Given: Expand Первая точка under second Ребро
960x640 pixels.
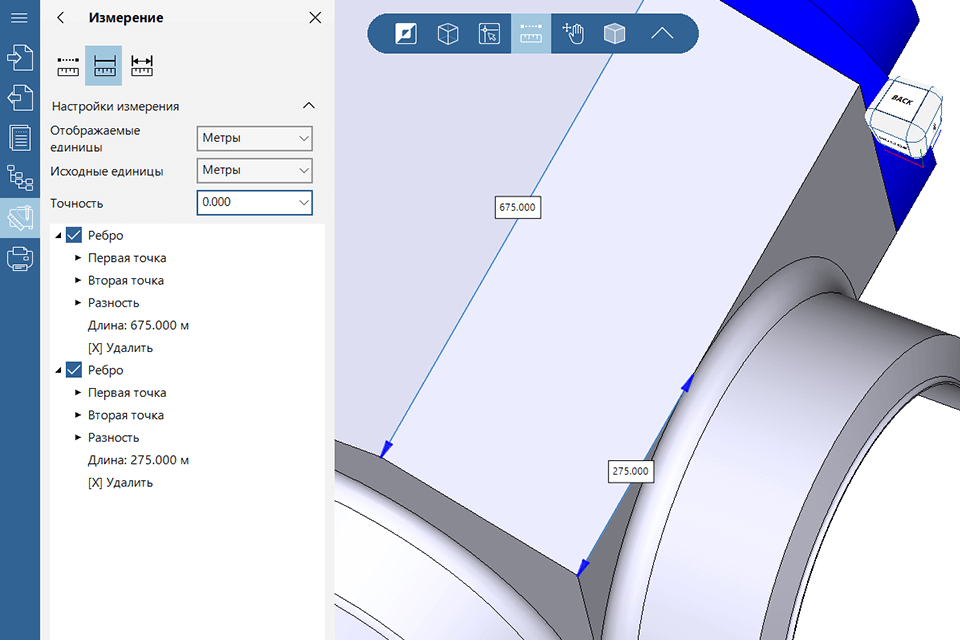Looking at the screenshot, I should (78, 393).
